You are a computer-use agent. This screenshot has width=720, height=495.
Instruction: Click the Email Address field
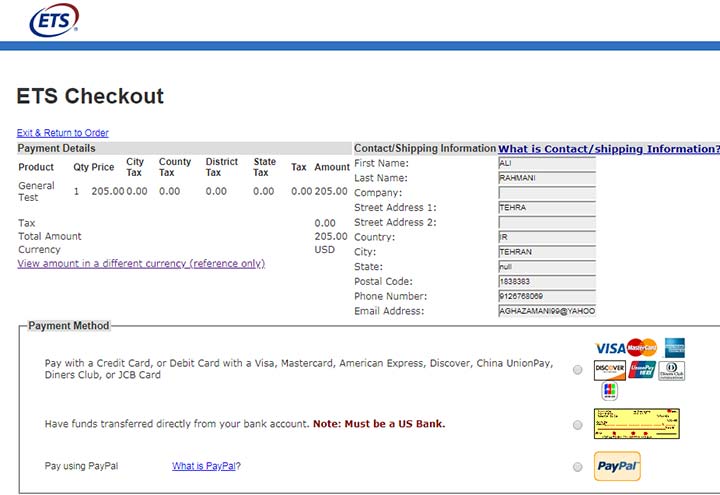(547, 311)
